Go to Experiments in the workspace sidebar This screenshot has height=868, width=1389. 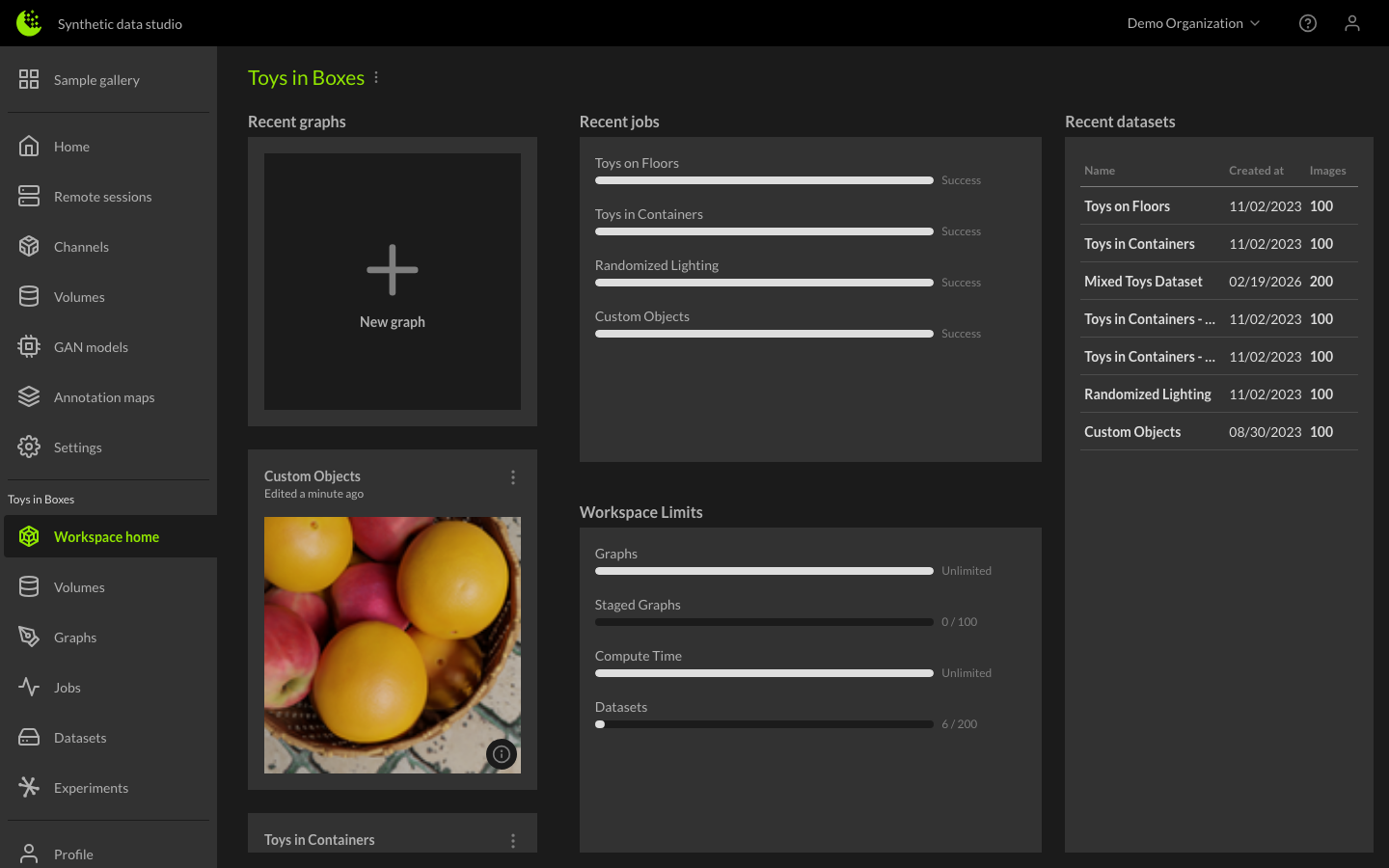click(x=91, y=788)
